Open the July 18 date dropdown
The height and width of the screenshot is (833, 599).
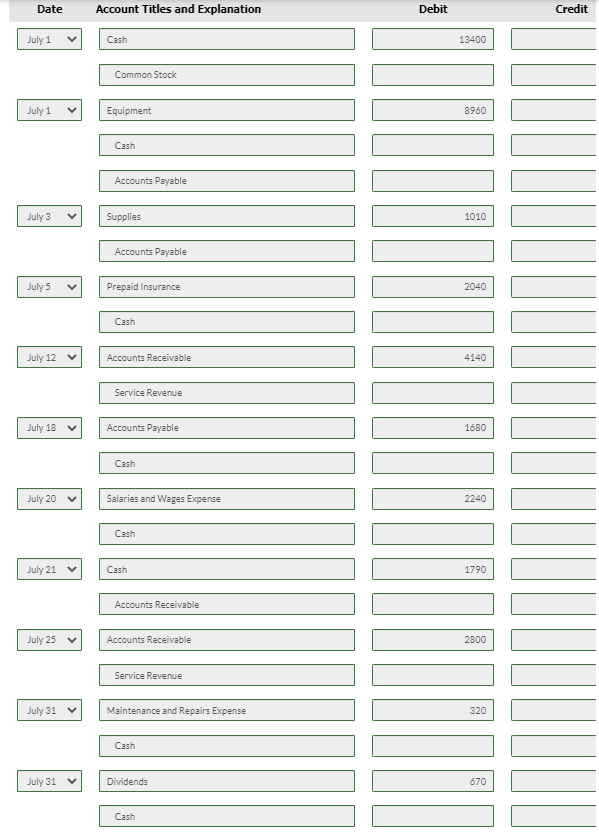click(x=49, y=428)
